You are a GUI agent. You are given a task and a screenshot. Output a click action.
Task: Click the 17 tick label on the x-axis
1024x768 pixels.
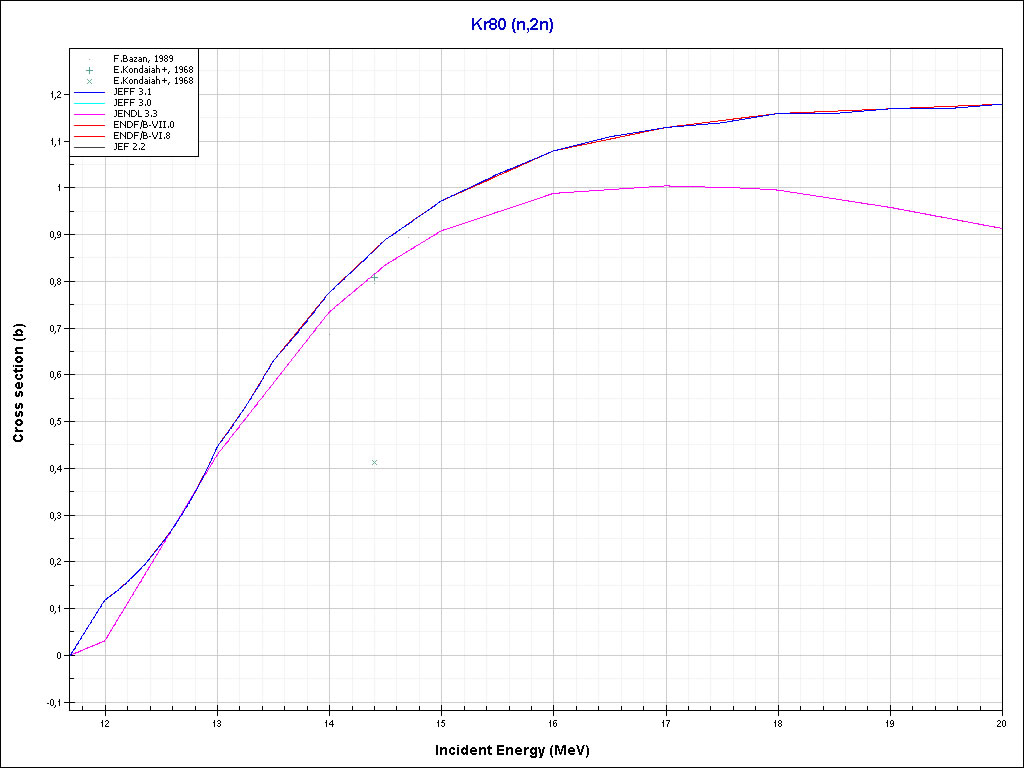[x=666, y=723]
